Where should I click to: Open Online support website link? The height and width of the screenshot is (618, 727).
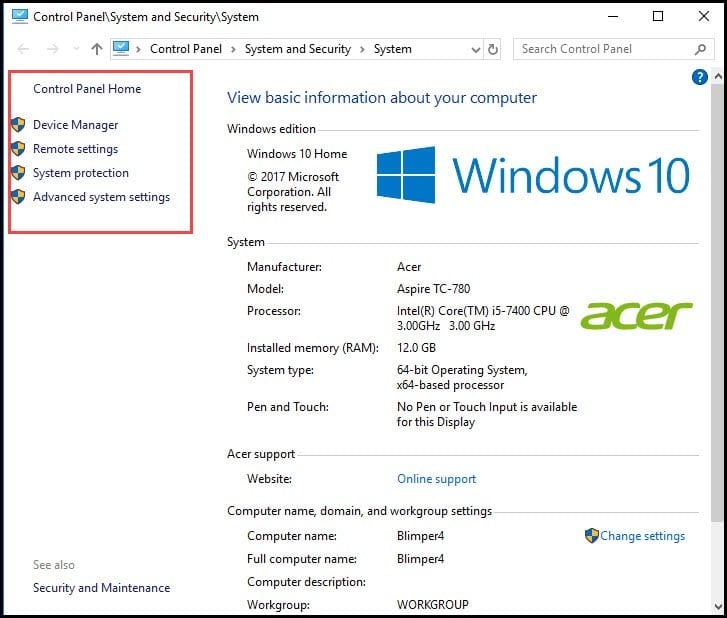(436, 479)
